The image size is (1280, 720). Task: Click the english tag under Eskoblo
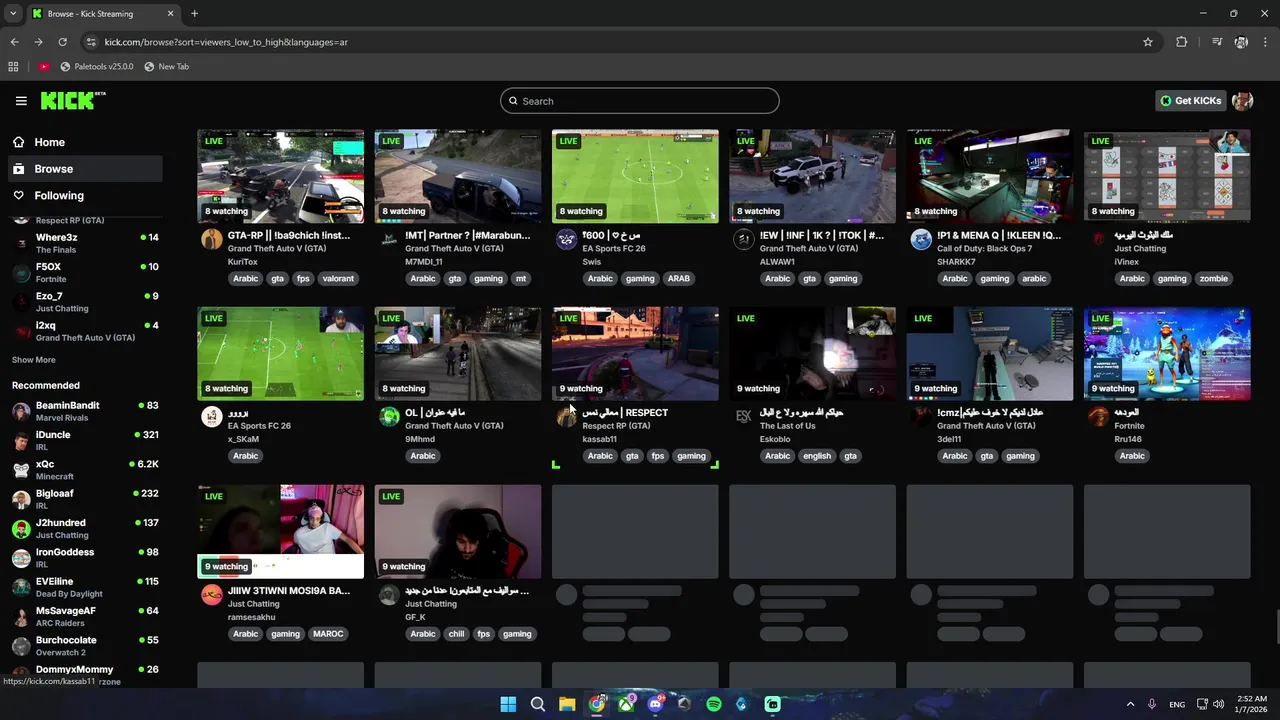[817, 456]
